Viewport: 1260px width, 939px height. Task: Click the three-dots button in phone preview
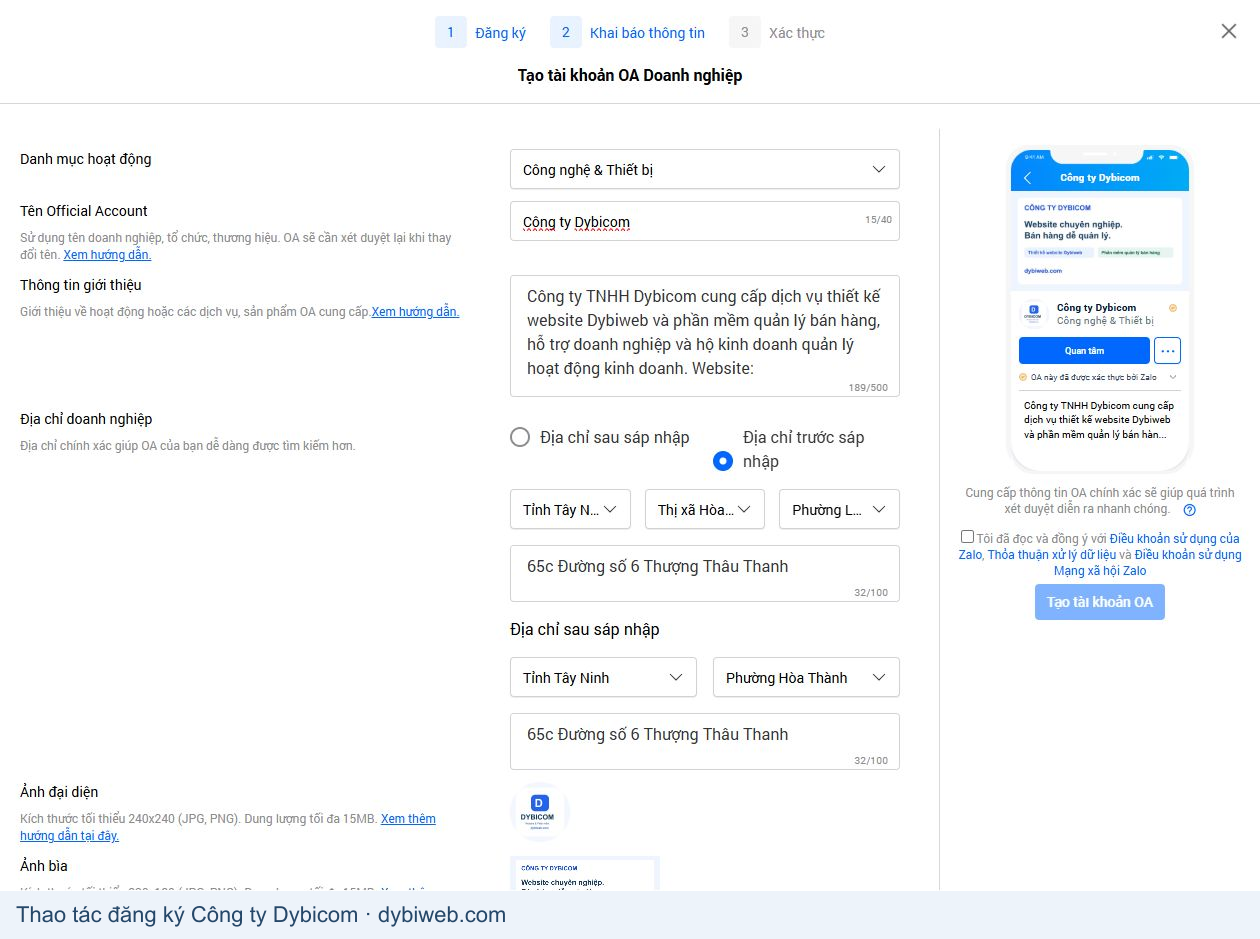pos(1167,351)
